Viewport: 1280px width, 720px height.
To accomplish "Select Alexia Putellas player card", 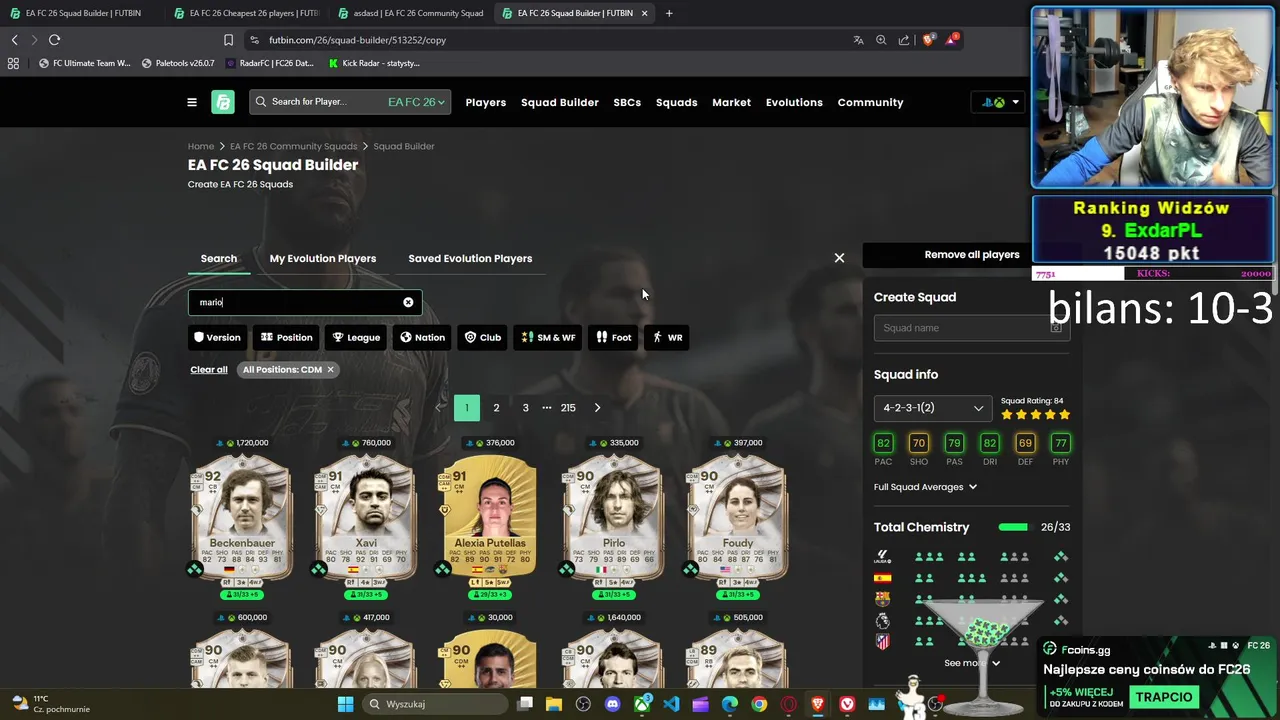I will click(x=490, y=518).
